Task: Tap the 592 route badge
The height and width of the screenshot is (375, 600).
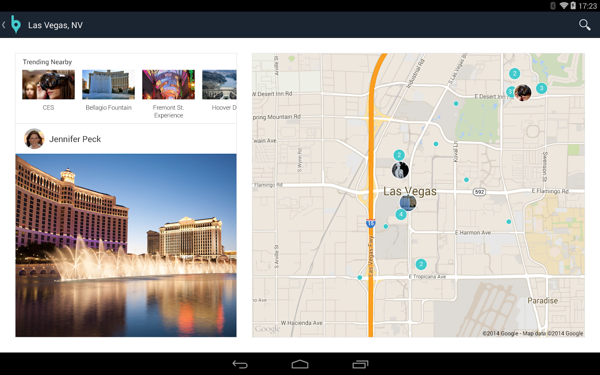Action: click(479, 192)
